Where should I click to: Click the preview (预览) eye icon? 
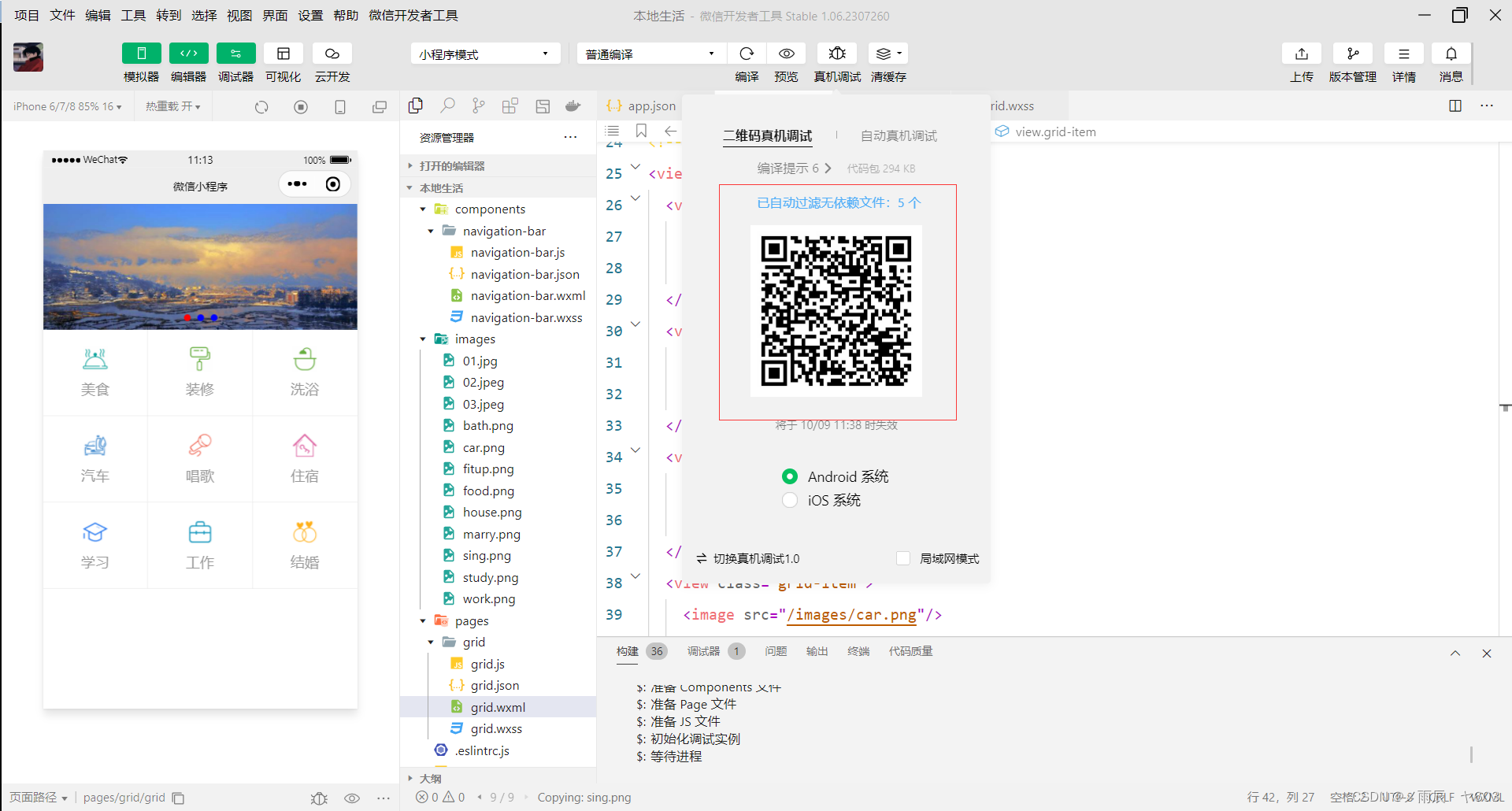[786, 54]
